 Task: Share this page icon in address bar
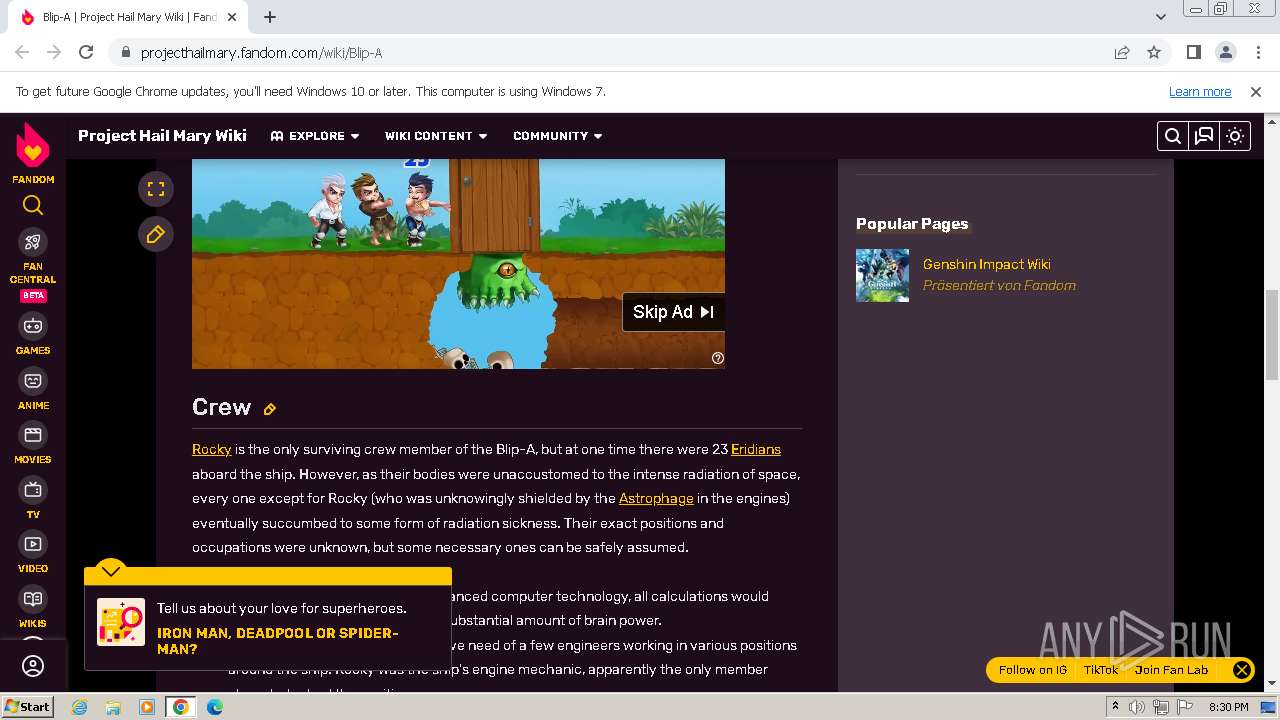(1122, 52)
